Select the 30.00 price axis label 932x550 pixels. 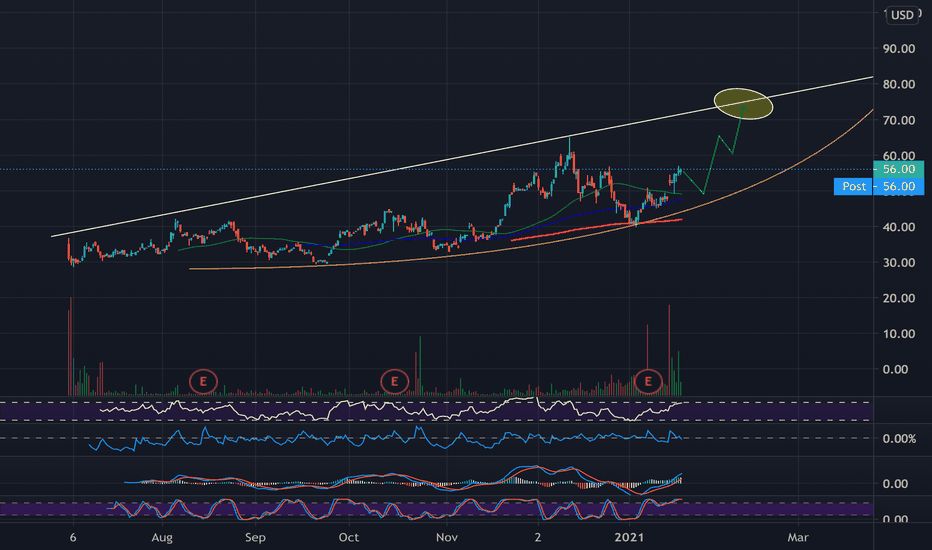[898, 262]
